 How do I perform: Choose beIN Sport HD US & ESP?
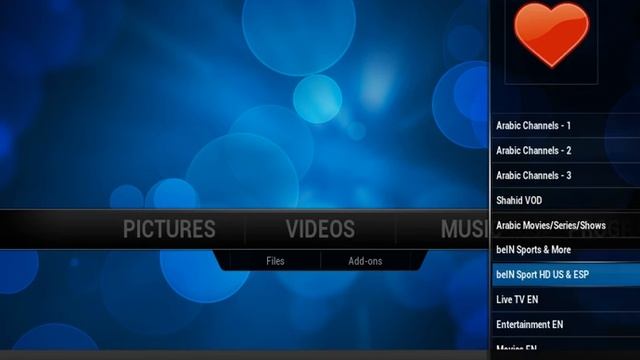[x=566, y=275]
